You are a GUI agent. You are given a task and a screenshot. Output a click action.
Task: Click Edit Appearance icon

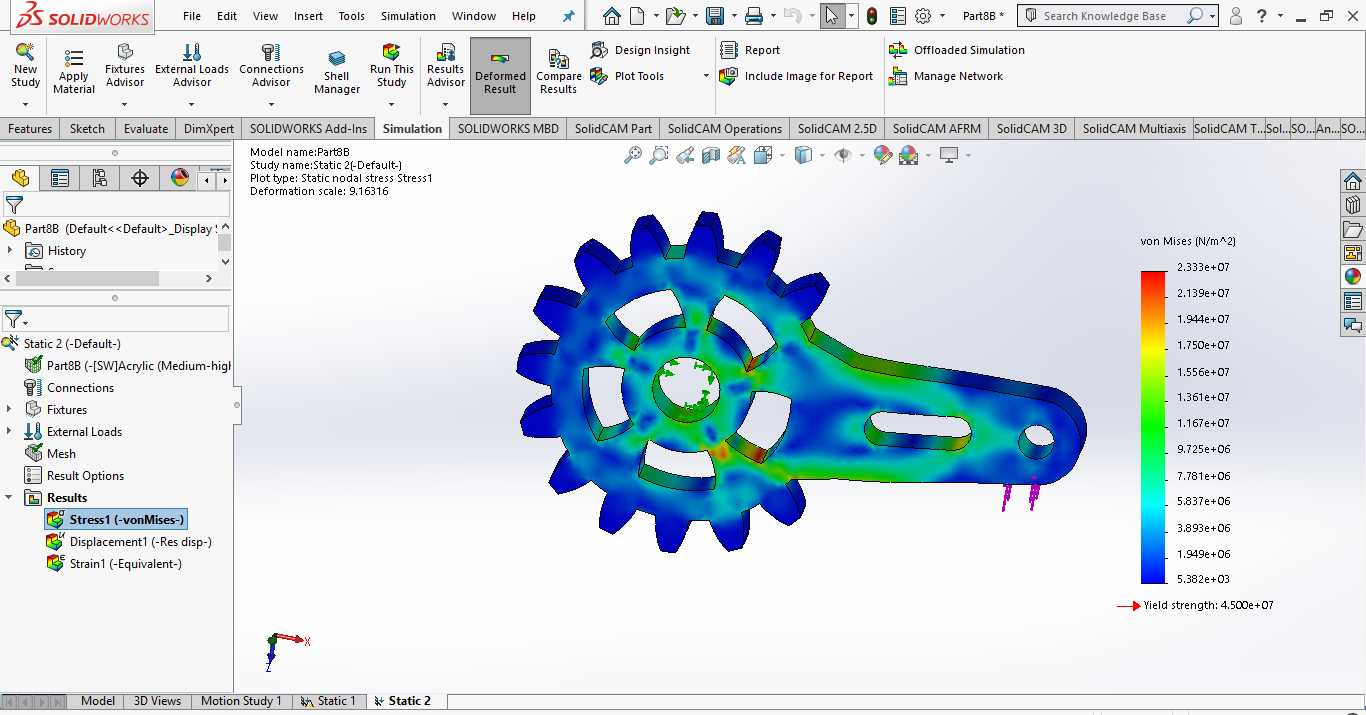tap(882, 155)
